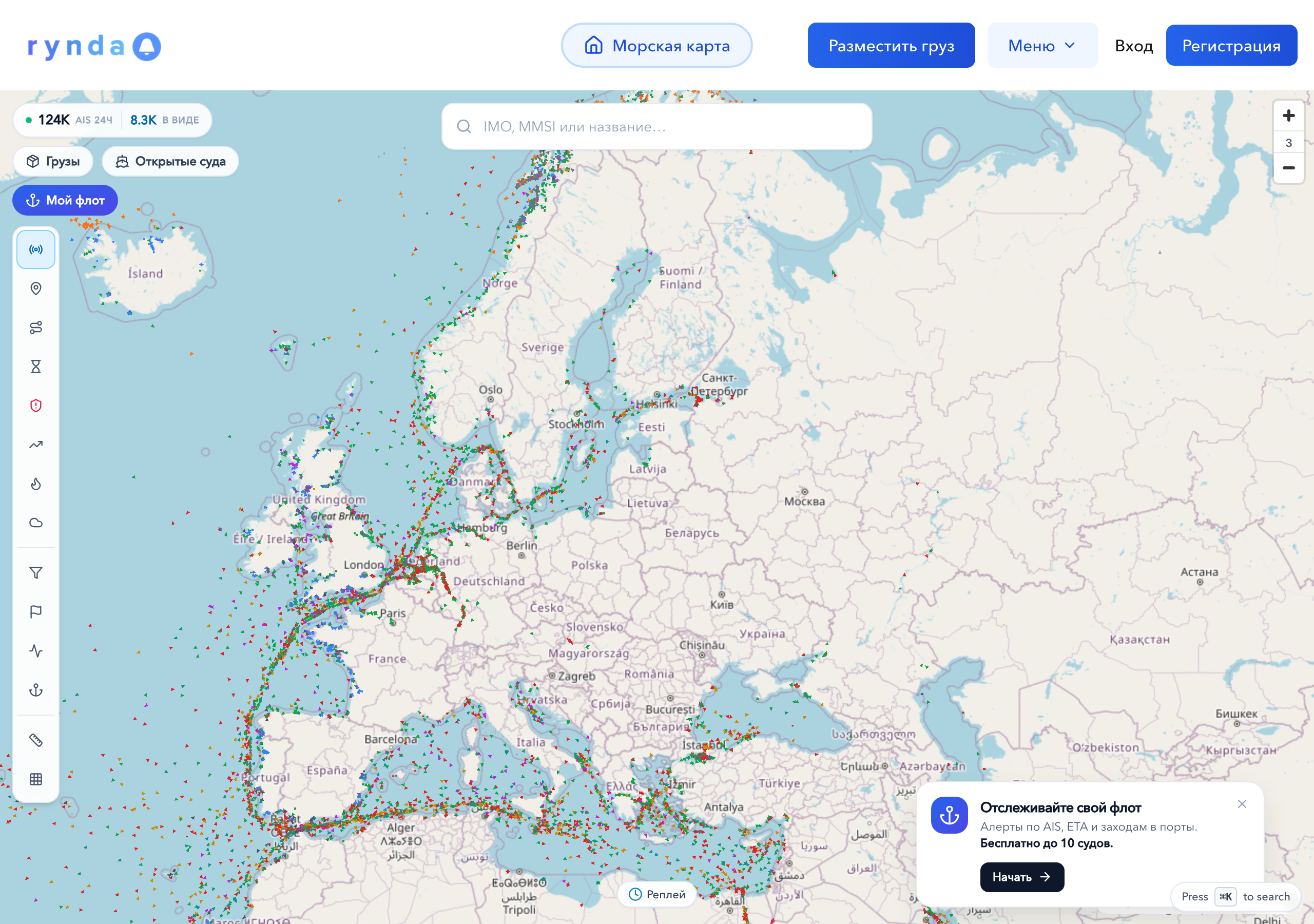Image resolution: width=1314 pixels, height=924 pixels.
Task: Select the route planner icon in sidebar
Action: [x=35, y=328]
